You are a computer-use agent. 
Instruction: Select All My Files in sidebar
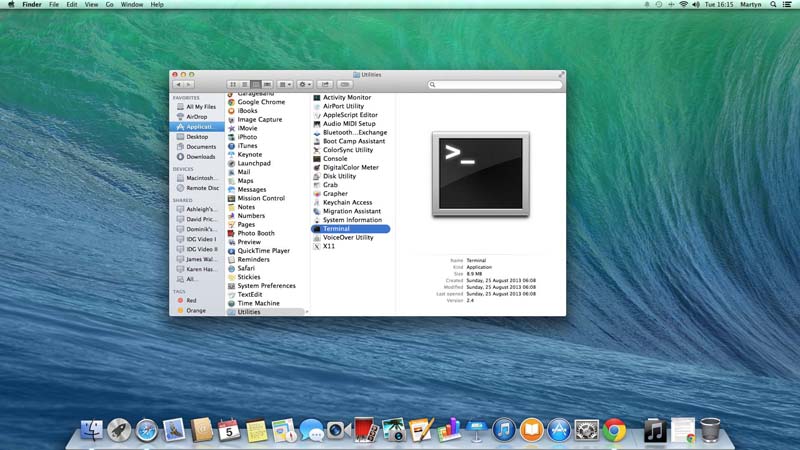(196, 107)
